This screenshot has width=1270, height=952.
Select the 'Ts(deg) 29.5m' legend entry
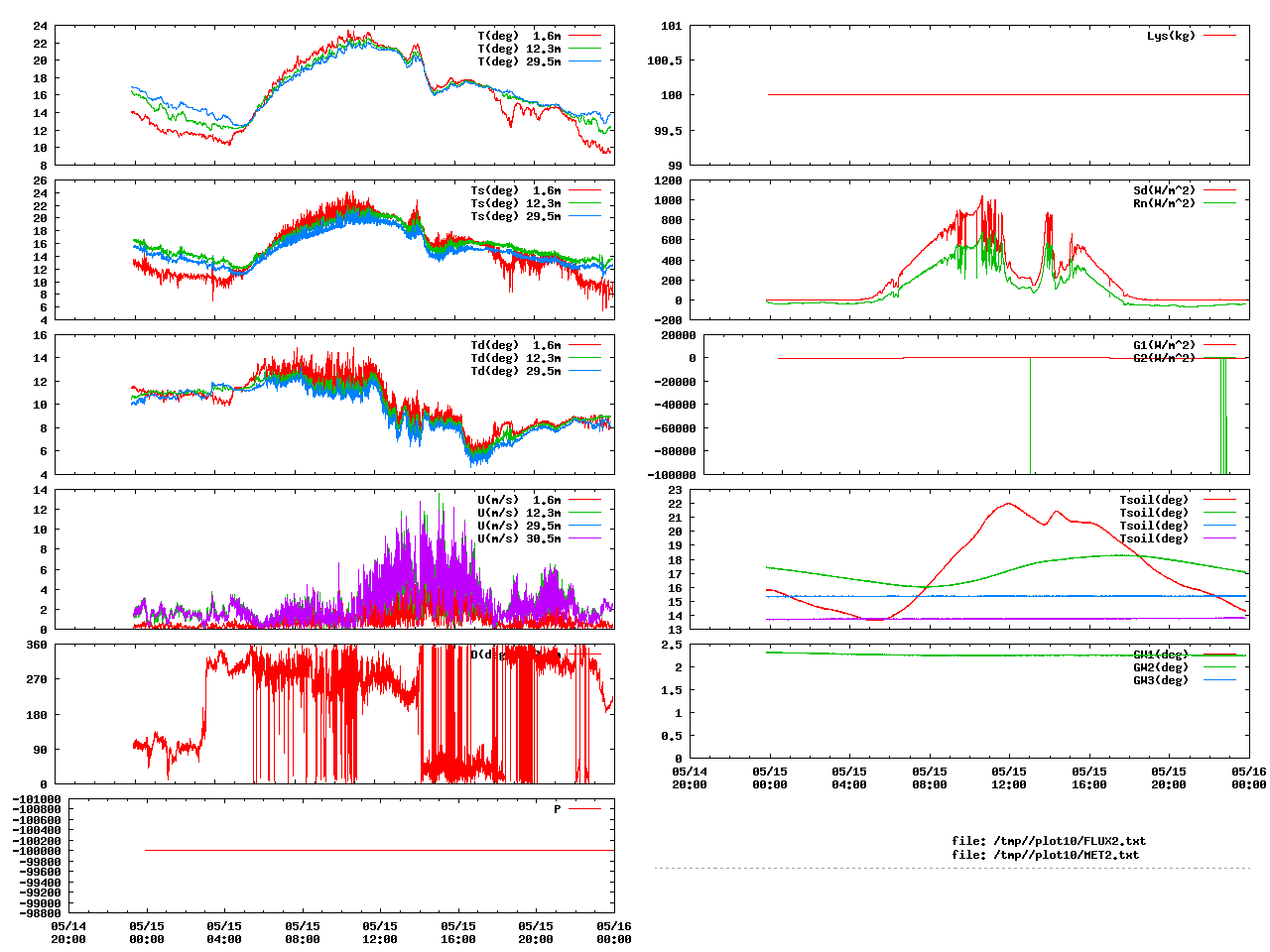[515, 216]
